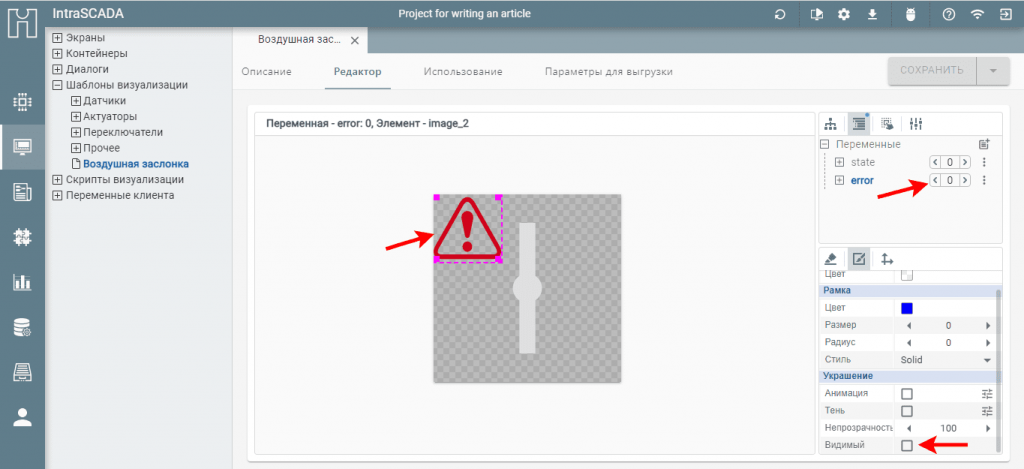Click the selection pointer panel icon
The image size is (1024, 469).
[887, 123]
